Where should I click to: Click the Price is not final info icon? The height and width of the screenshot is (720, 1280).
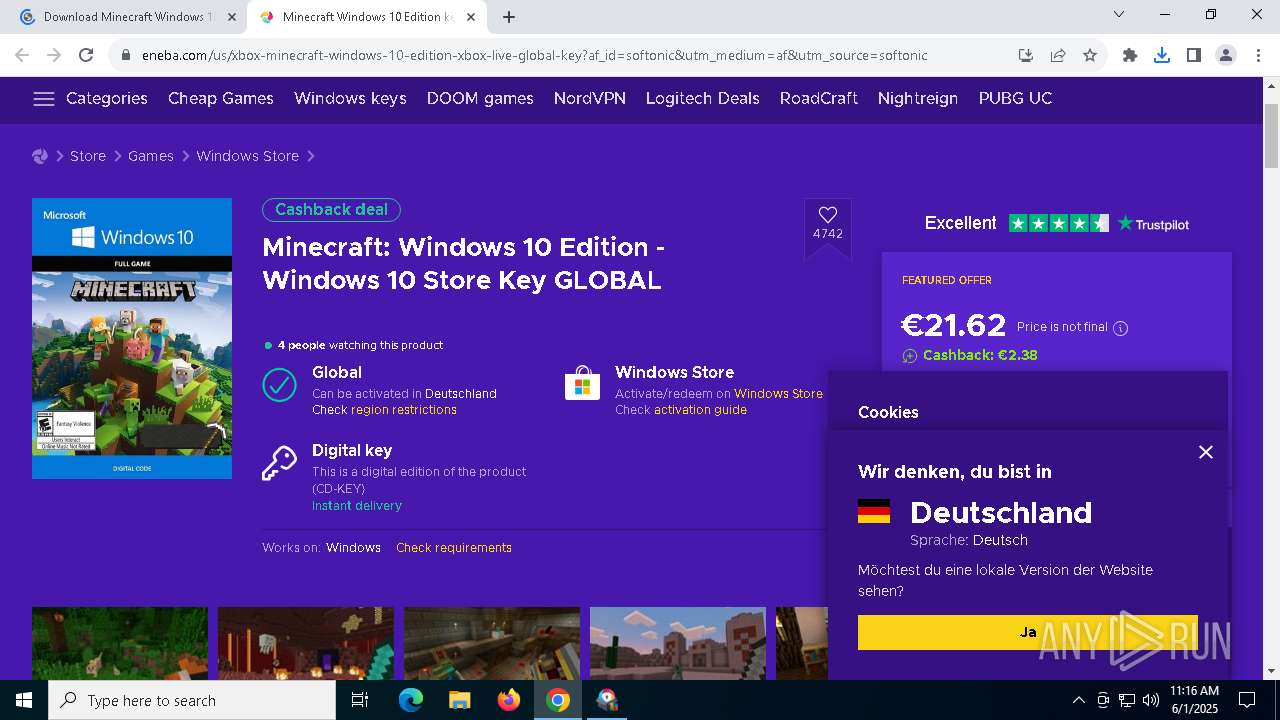pyautogui.click(x=1120, y=328)
